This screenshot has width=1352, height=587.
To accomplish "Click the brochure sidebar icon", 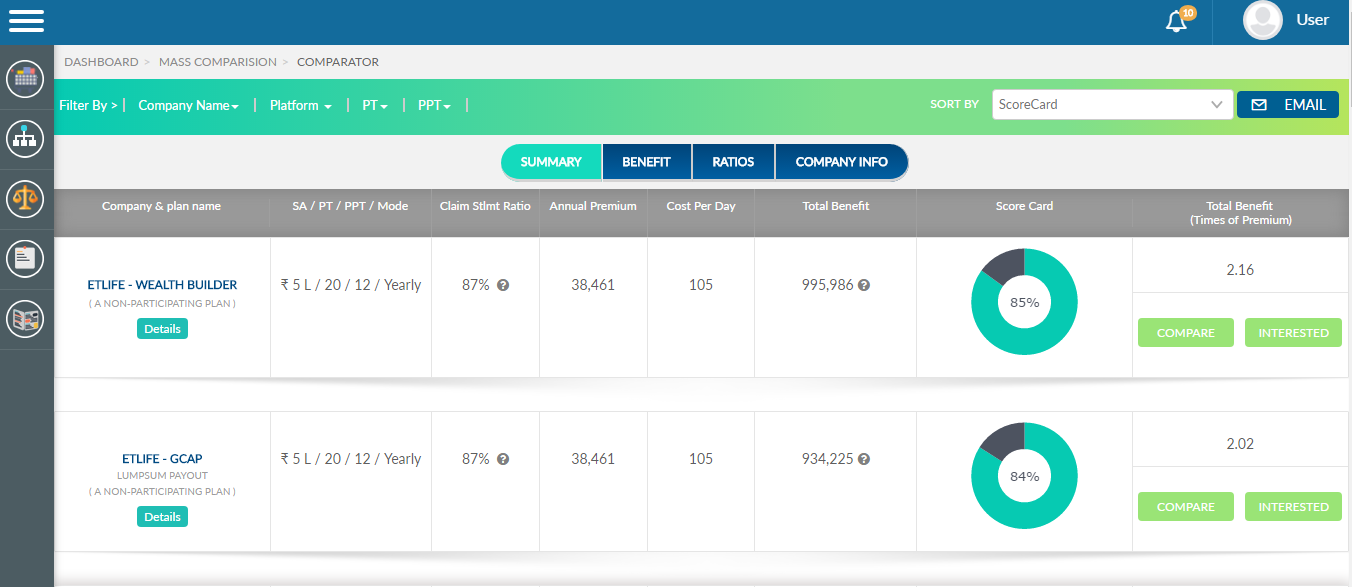I will coord(26,319).
